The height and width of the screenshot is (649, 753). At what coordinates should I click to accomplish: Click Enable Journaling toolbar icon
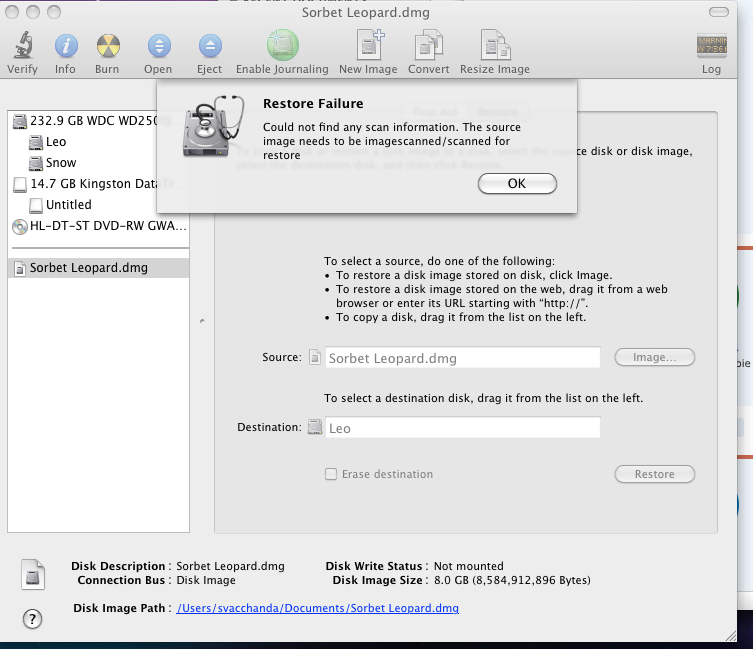[282, 45]
